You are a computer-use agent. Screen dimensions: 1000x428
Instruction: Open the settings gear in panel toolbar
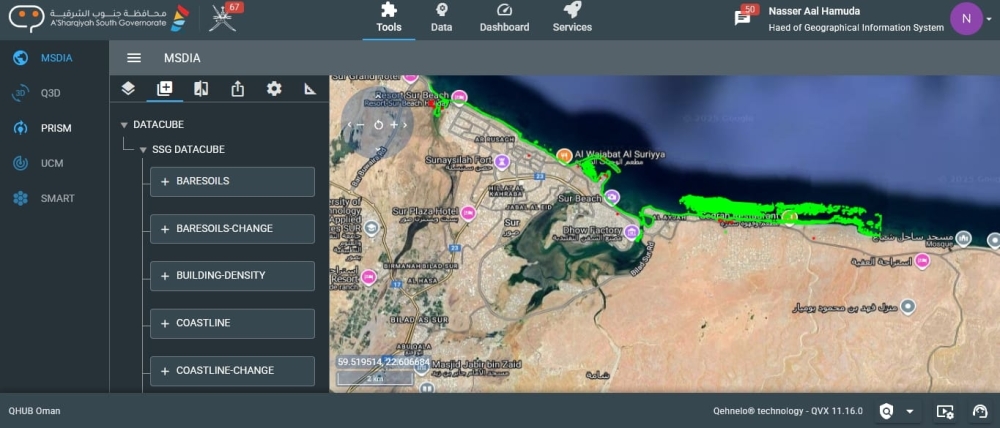(x=274, y=89)
